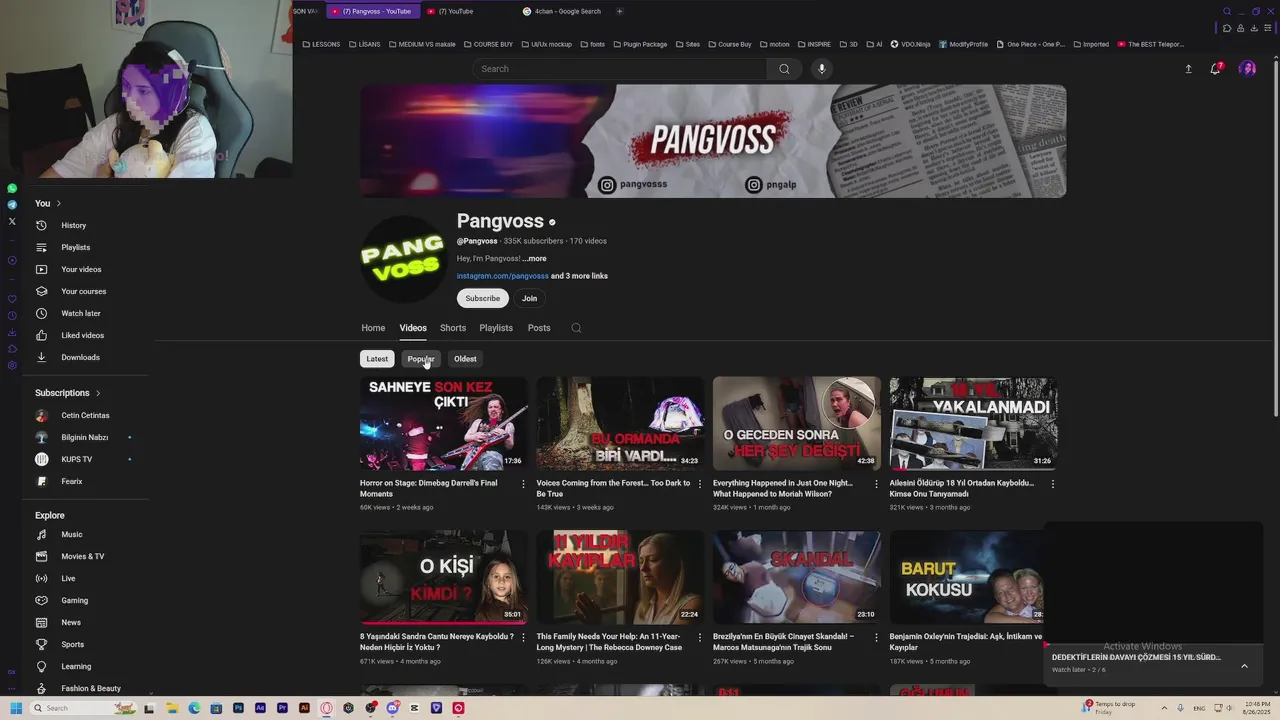The height and width of the screenshot is (720, 1280).
Task: Click the YouTube search input field
Action: (620, 69)
